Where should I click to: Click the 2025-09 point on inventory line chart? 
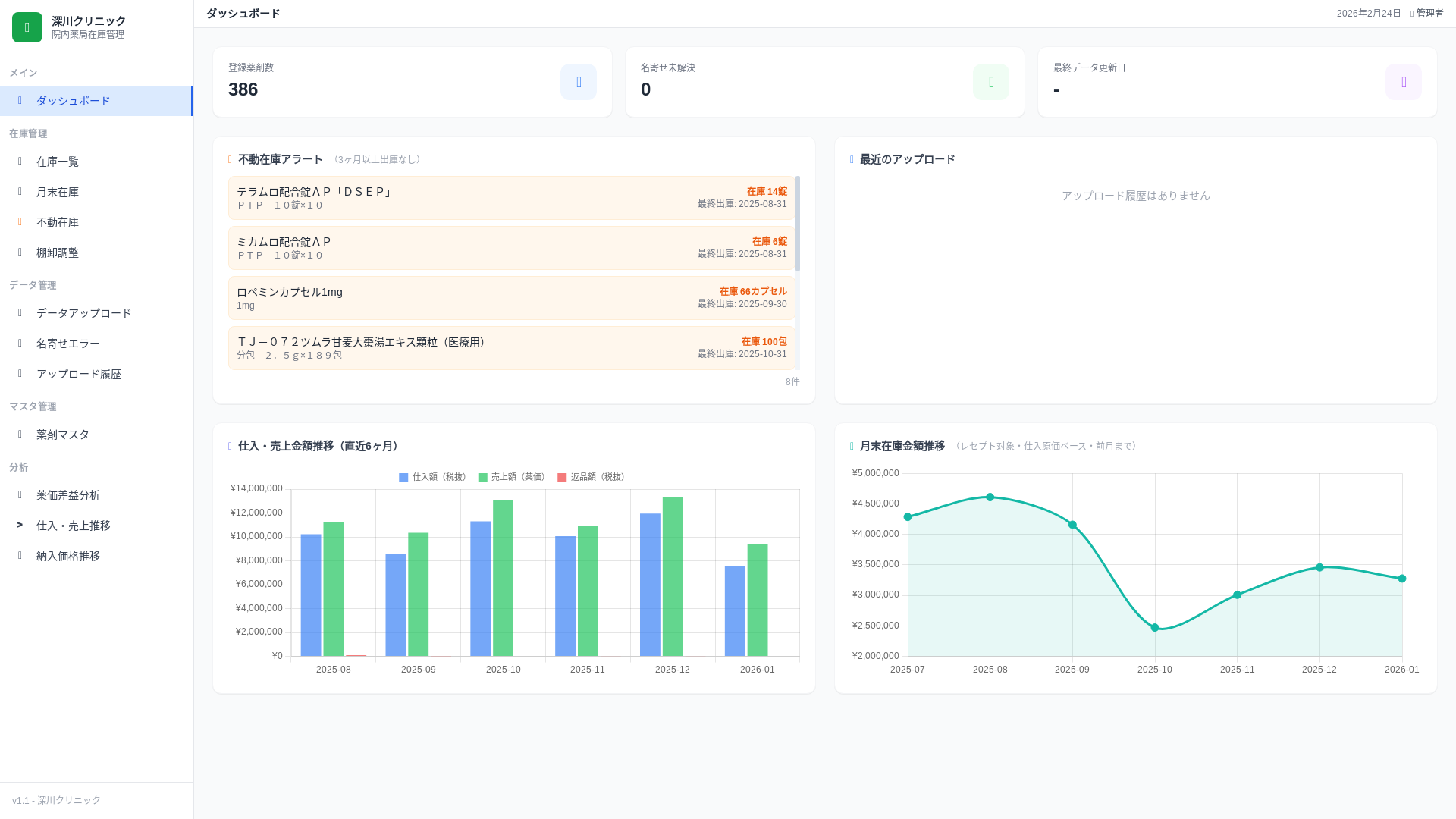(x=1072, y=525)
